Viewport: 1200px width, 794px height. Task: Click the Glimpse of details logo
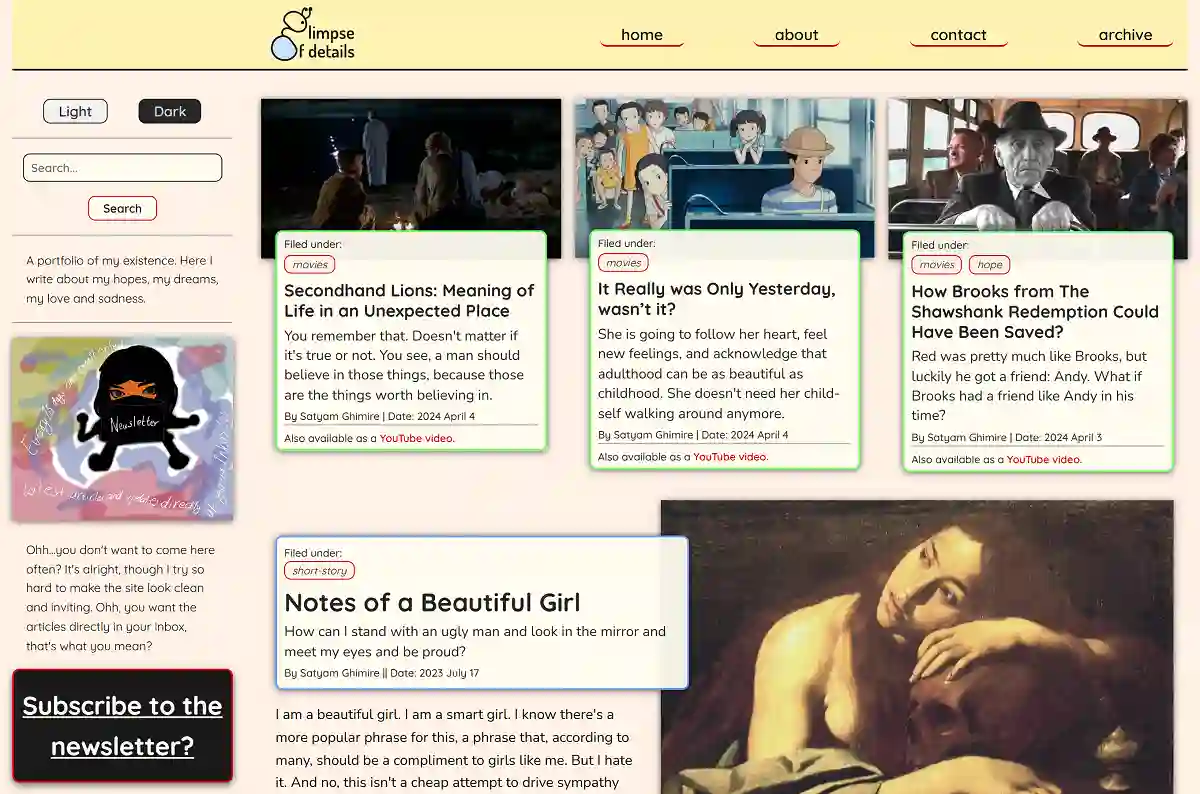point(311,35)
